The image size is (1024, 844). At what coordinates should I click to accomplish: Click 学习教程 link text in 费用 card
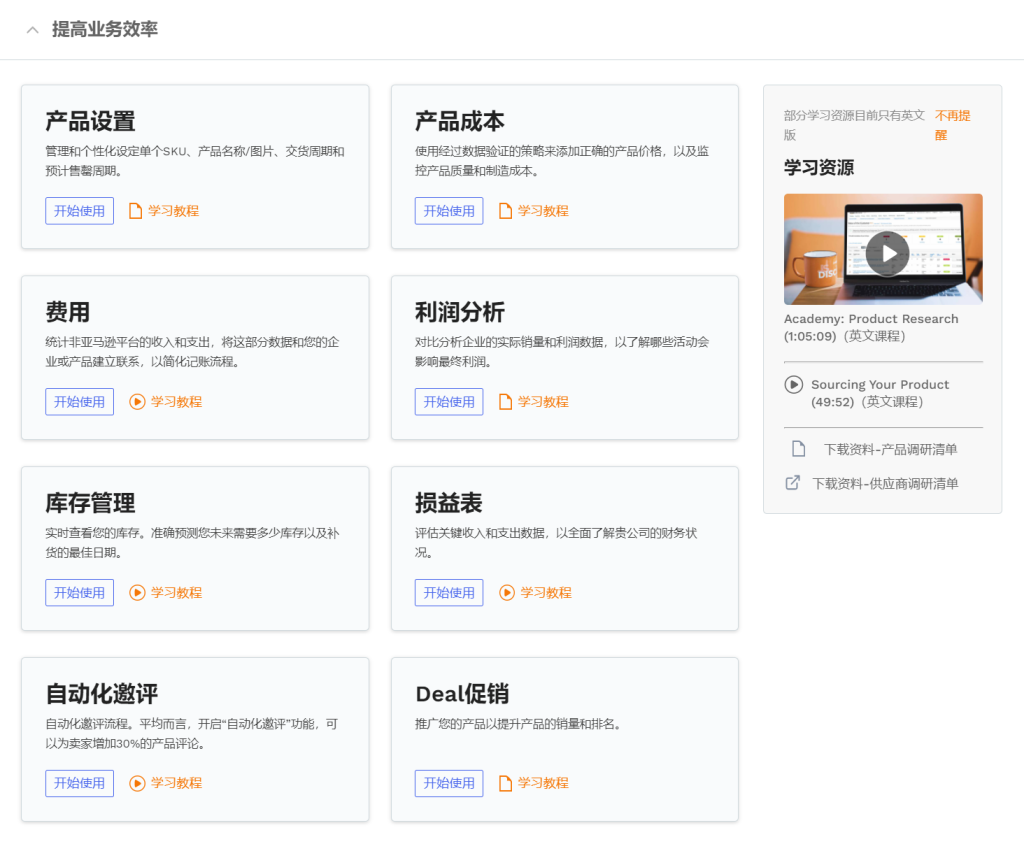(176, 401)
